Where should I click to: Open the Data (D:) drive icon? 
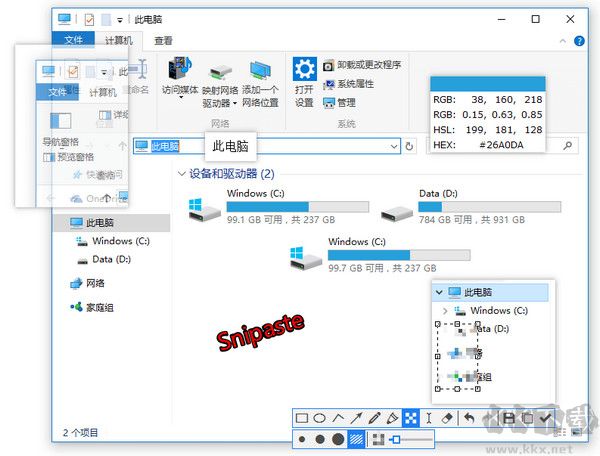[397, 212]
